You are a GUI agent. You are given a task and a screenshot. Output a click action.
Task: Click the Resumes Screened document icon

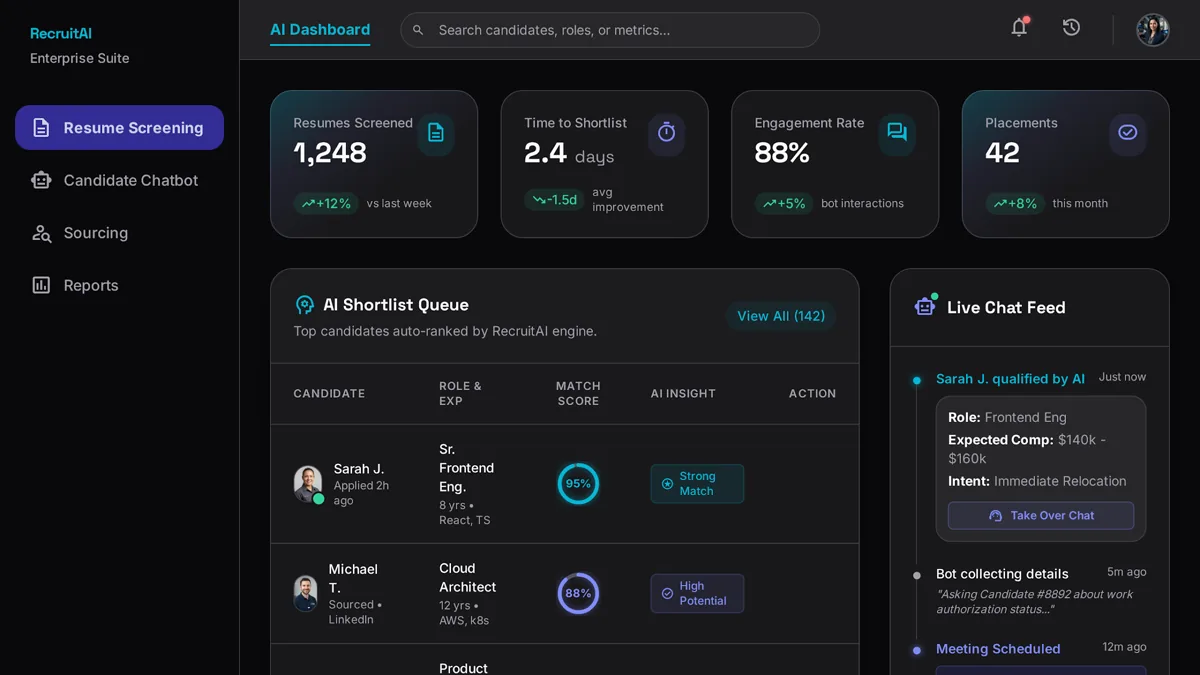(436, 132)
